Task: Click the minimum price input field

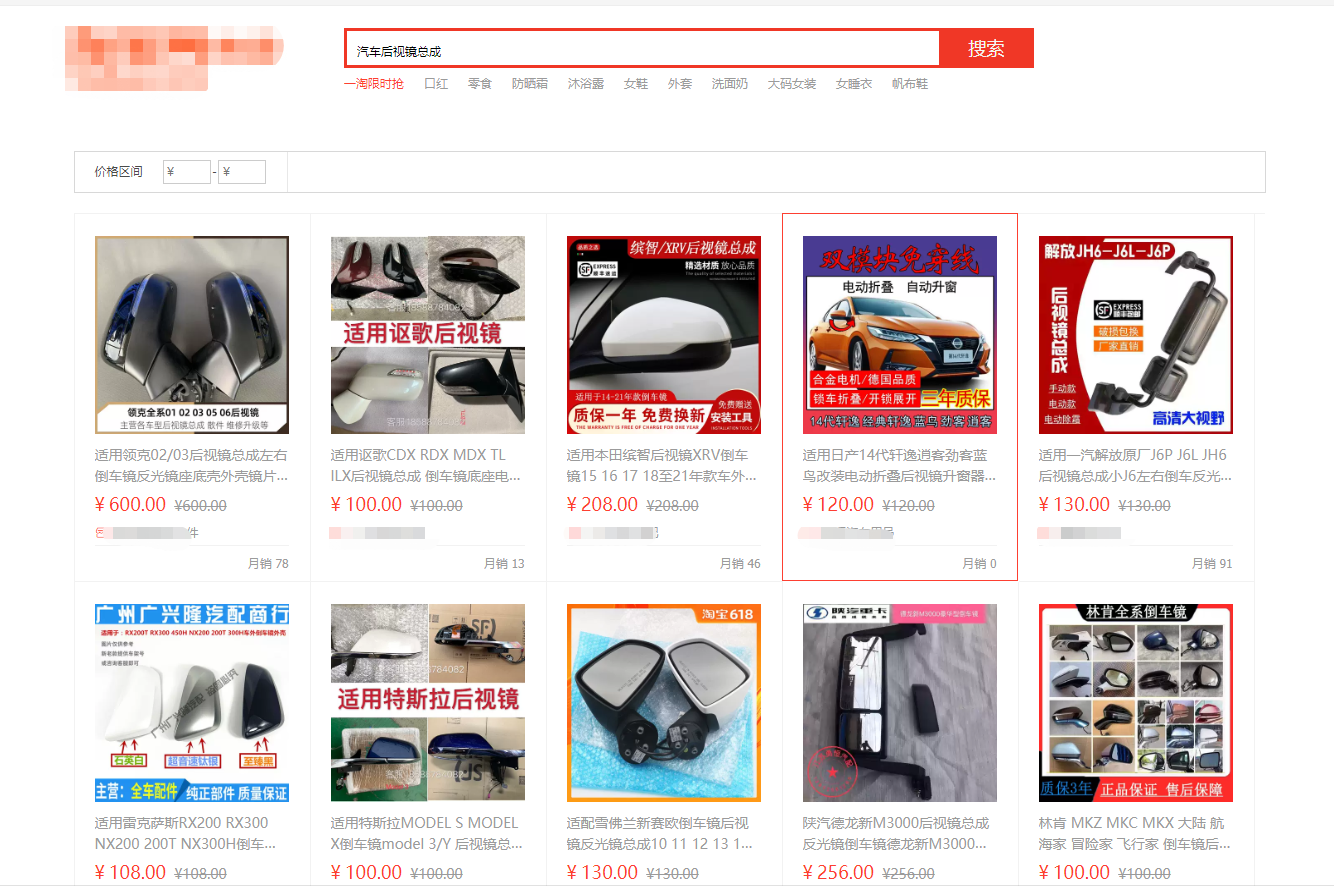Action: [187, 172]
